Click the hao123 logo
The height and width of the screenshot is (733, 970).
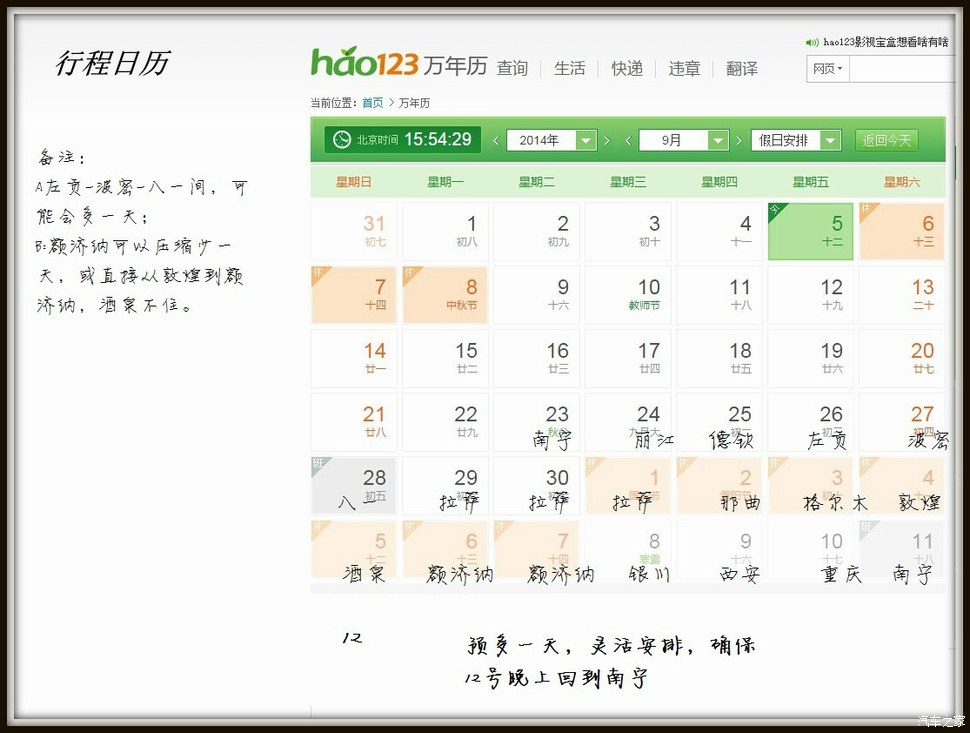pyautogui.click(x=364, y=63)
